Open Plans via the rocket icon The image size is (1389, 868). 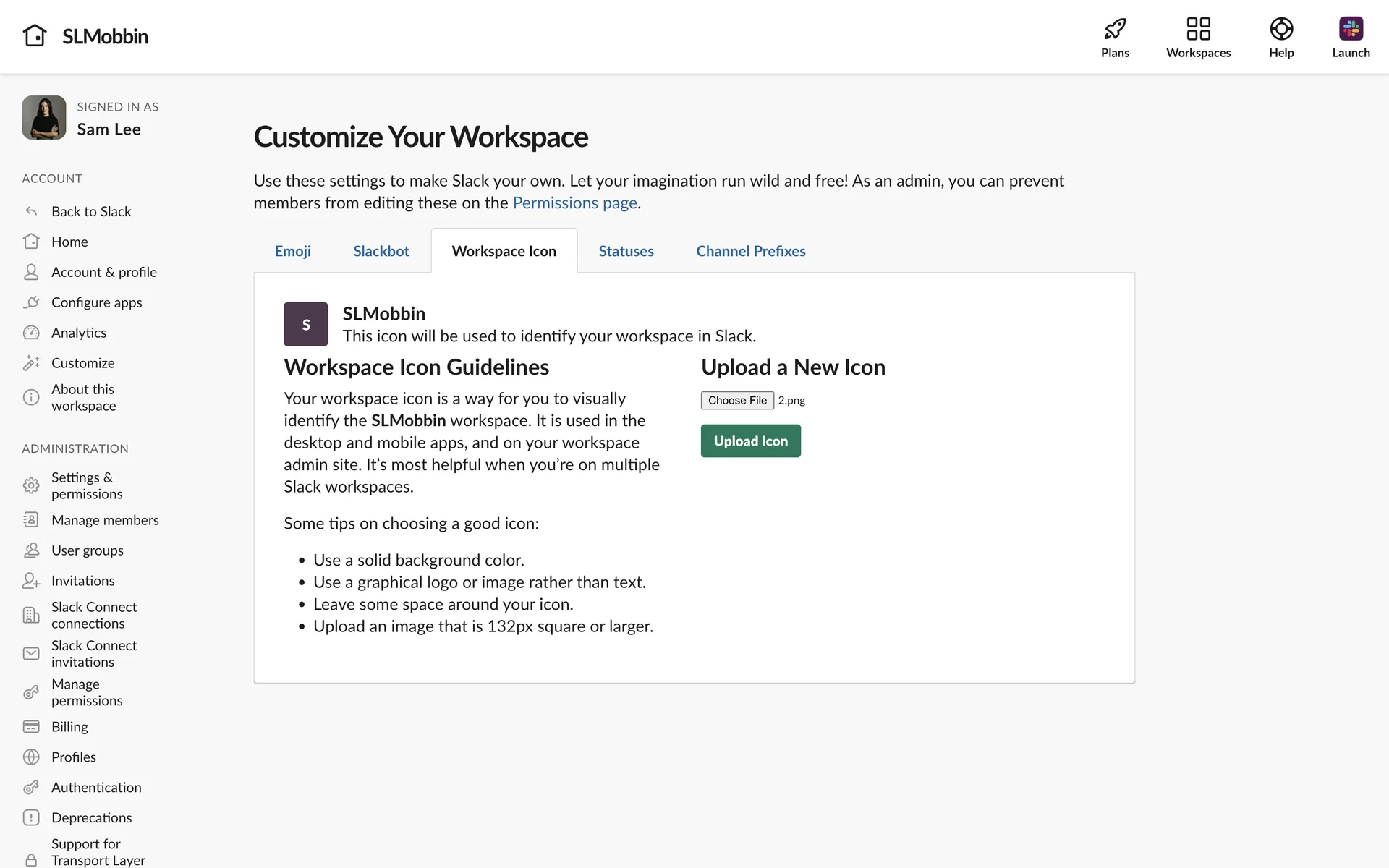(x=1115, y=29)
